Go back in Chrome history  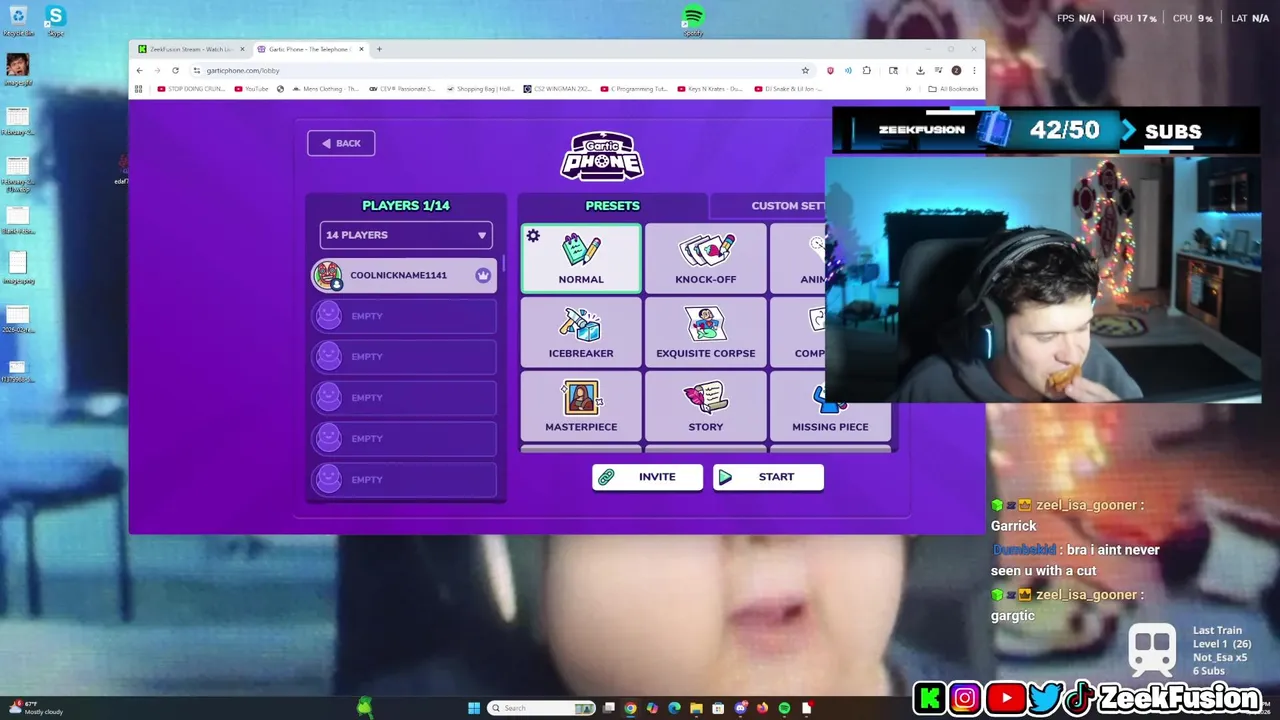click(x=139, y=70)
